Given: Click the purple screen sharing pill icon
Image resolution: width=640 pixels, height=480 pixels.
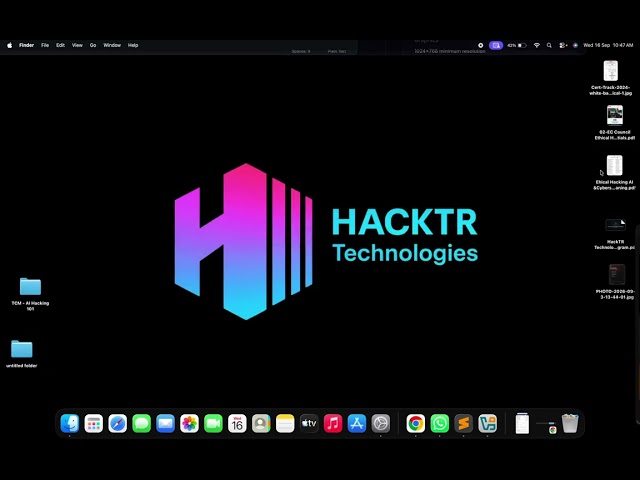Looking at the screenshot, I should pos(496,45).
